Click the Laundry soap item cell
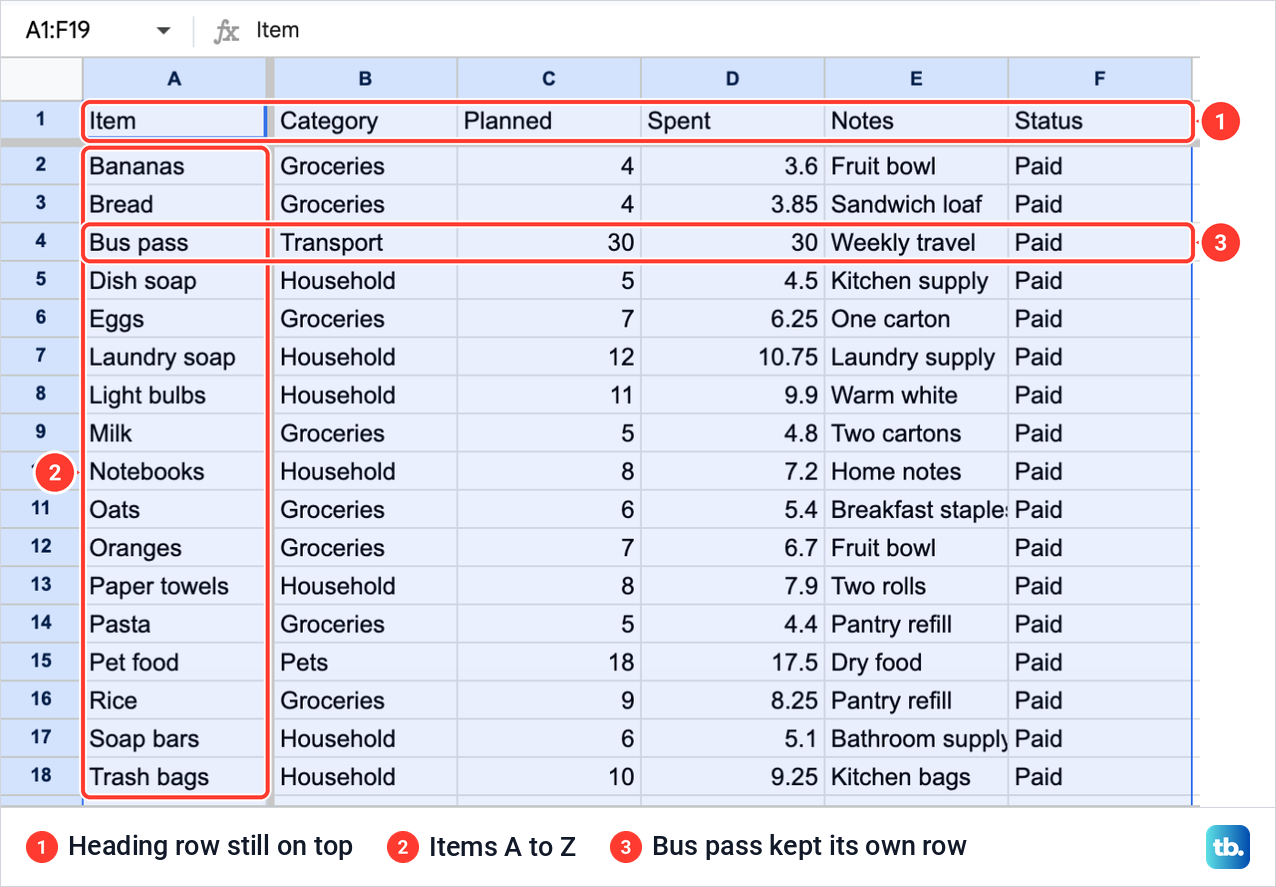This screenshot has height=887, width=1276. 175,357
